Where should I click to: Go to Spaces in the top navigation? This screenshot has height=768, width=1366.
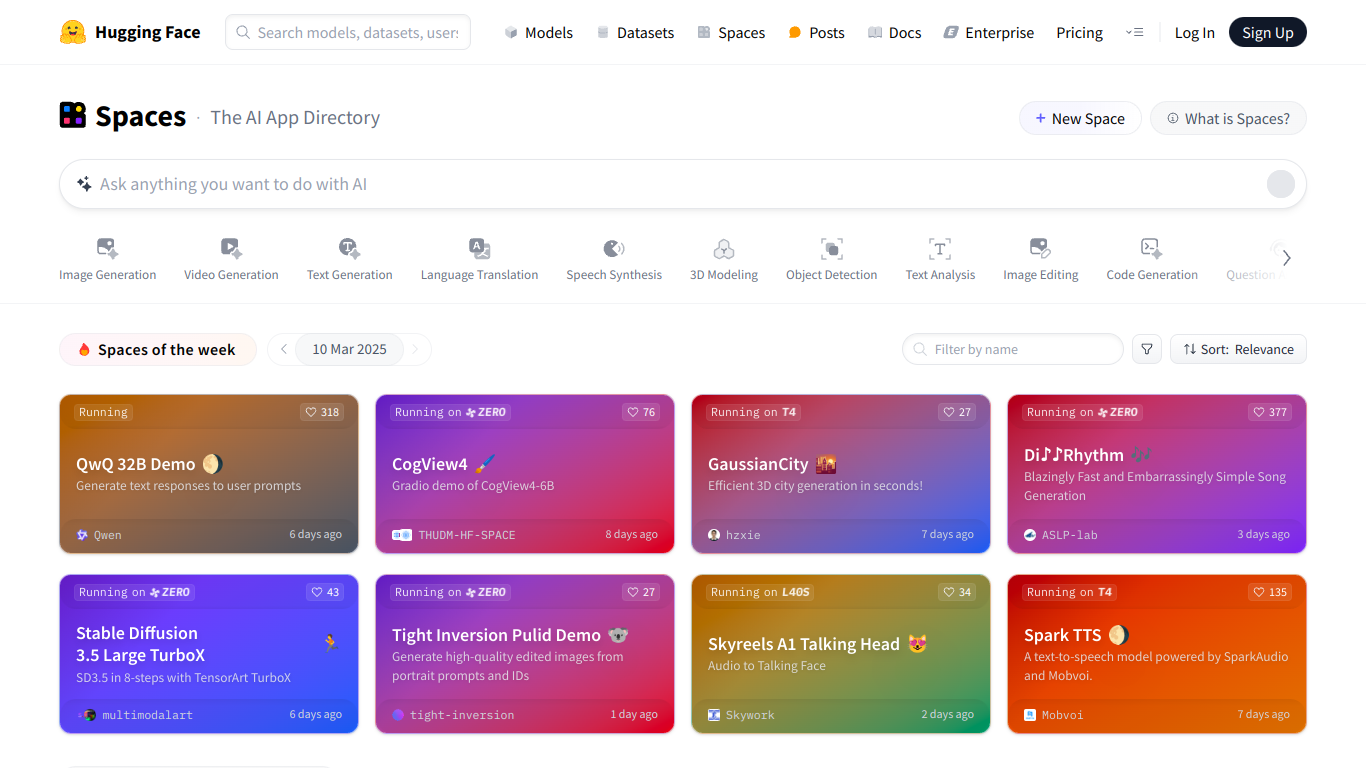tap(731, 32)
